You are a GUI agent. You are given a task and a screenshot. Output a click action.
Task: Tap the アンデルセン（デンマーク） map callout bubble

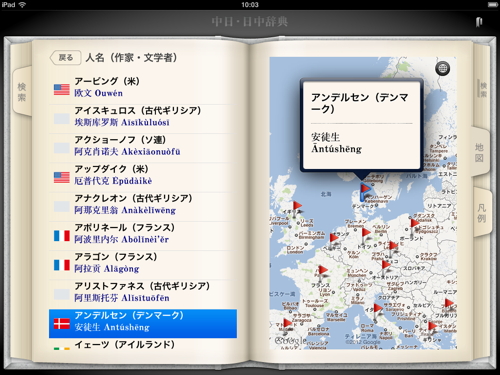tap(362, 126)
